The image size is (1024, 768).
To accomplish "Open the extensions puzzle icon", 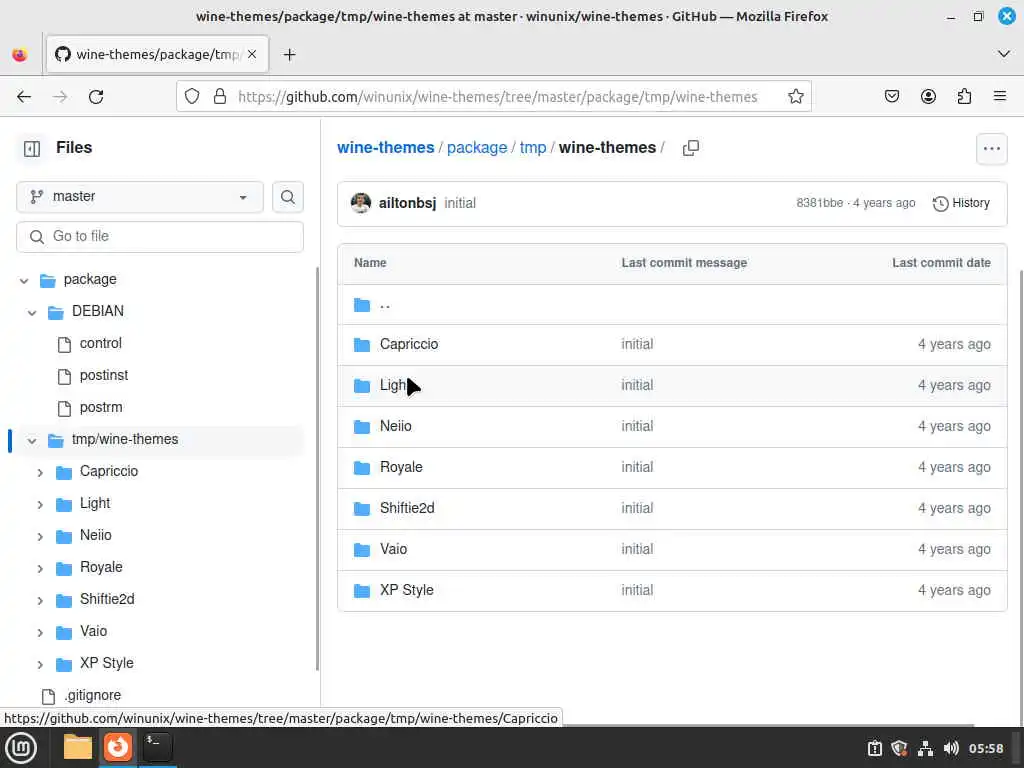I will click(964, 97).
